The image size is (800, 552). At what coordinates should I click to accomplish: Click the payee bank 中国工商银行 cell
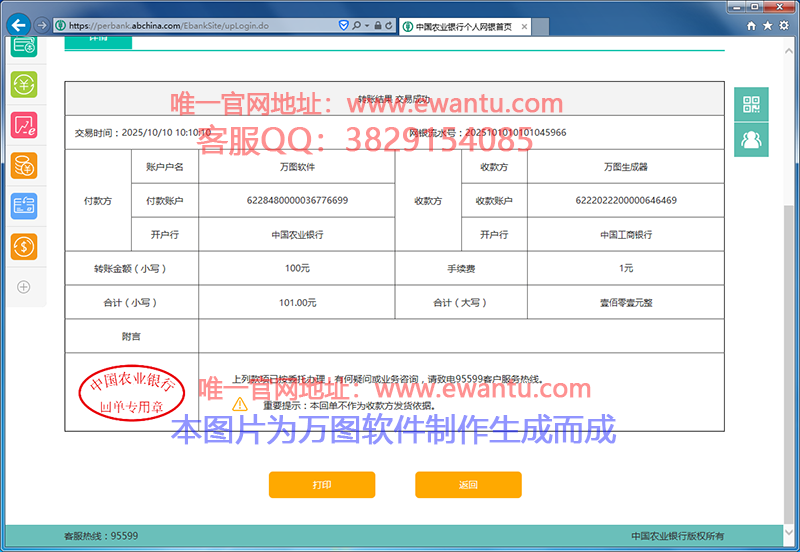[x=626, y=235]
